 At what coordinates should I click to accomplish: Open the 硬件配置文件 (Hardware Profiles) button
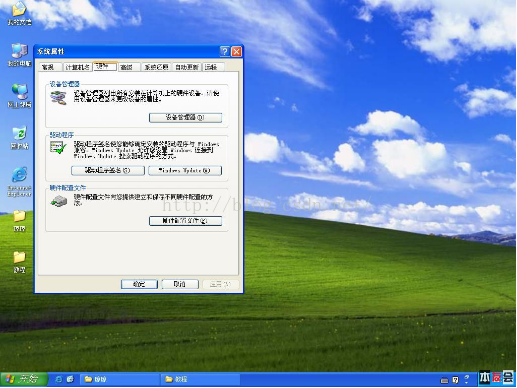click(x=185, y=221)
